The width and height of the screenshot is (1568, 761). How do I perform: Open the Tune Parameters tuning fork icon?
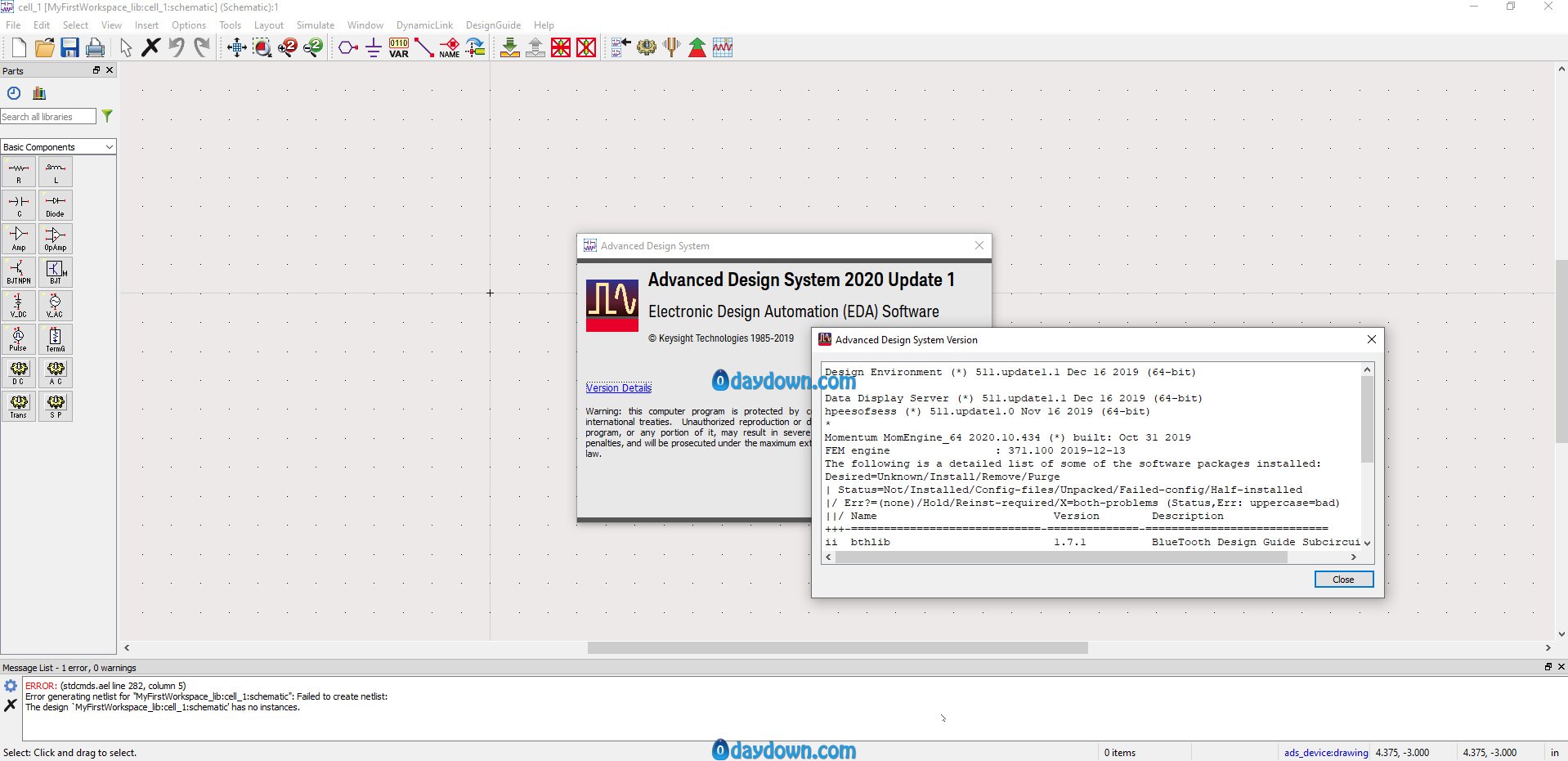(672, 47)
